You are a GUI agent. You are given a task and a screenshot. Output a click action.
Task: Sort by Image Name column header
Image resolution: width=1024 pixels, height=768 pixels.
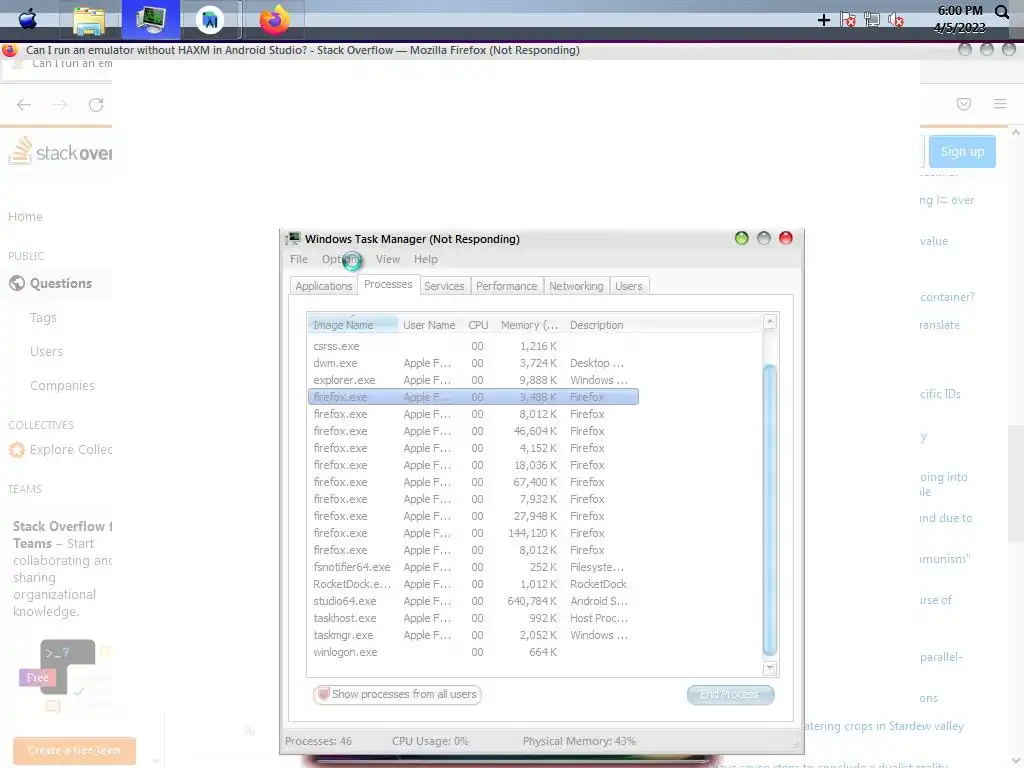tap(352, 325)
